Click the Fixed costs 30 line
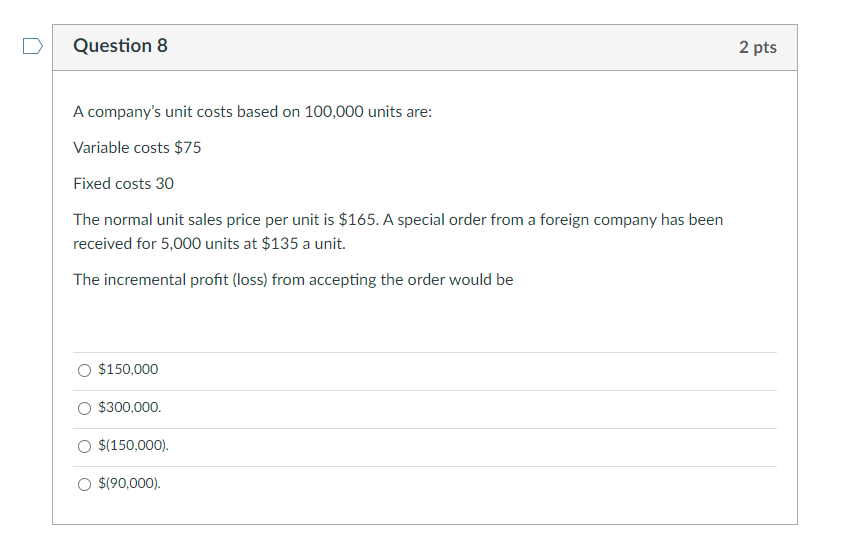856x555 pixels. 123,184
